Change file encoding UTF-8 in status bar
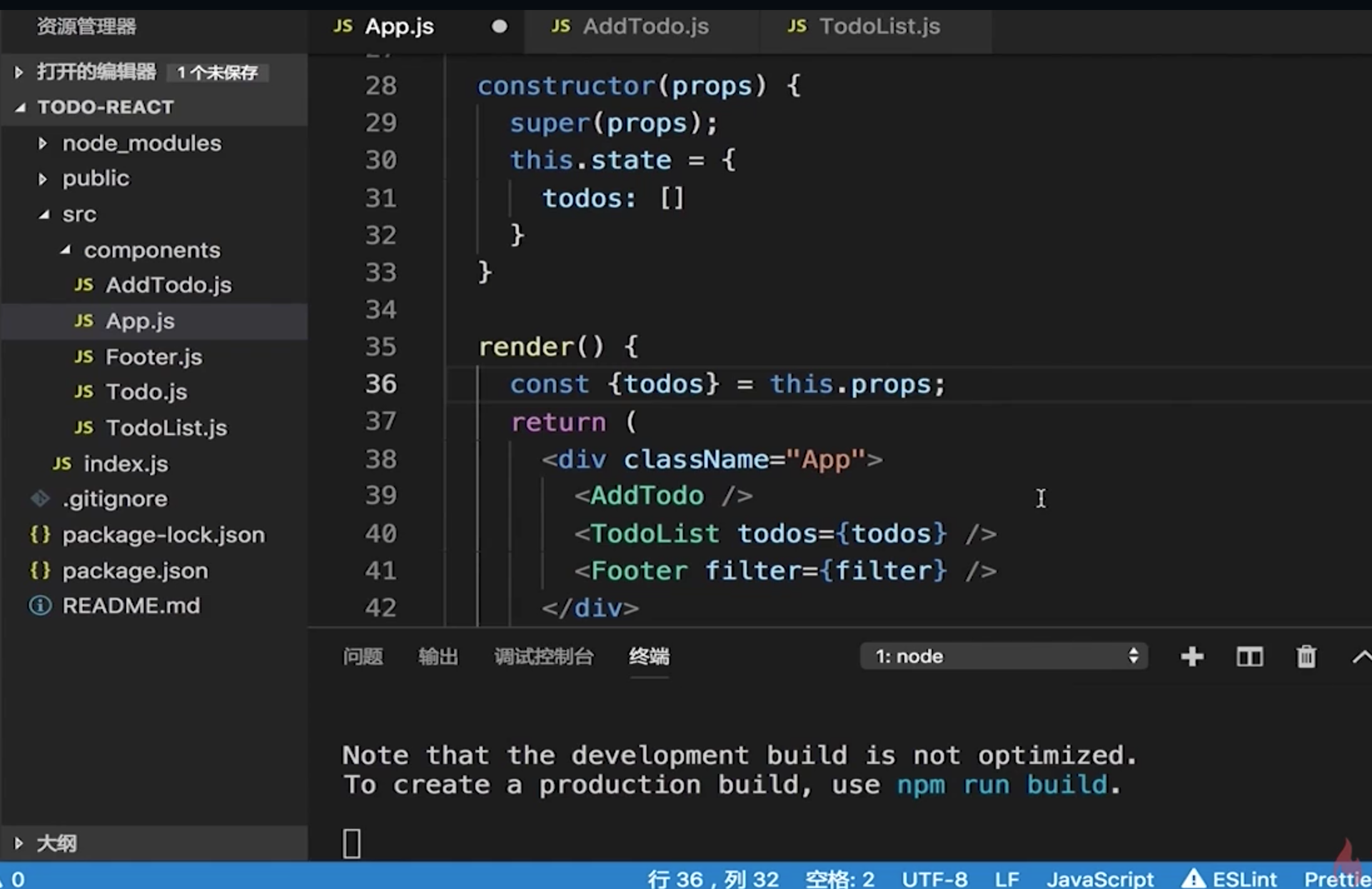 coord(935,879)
